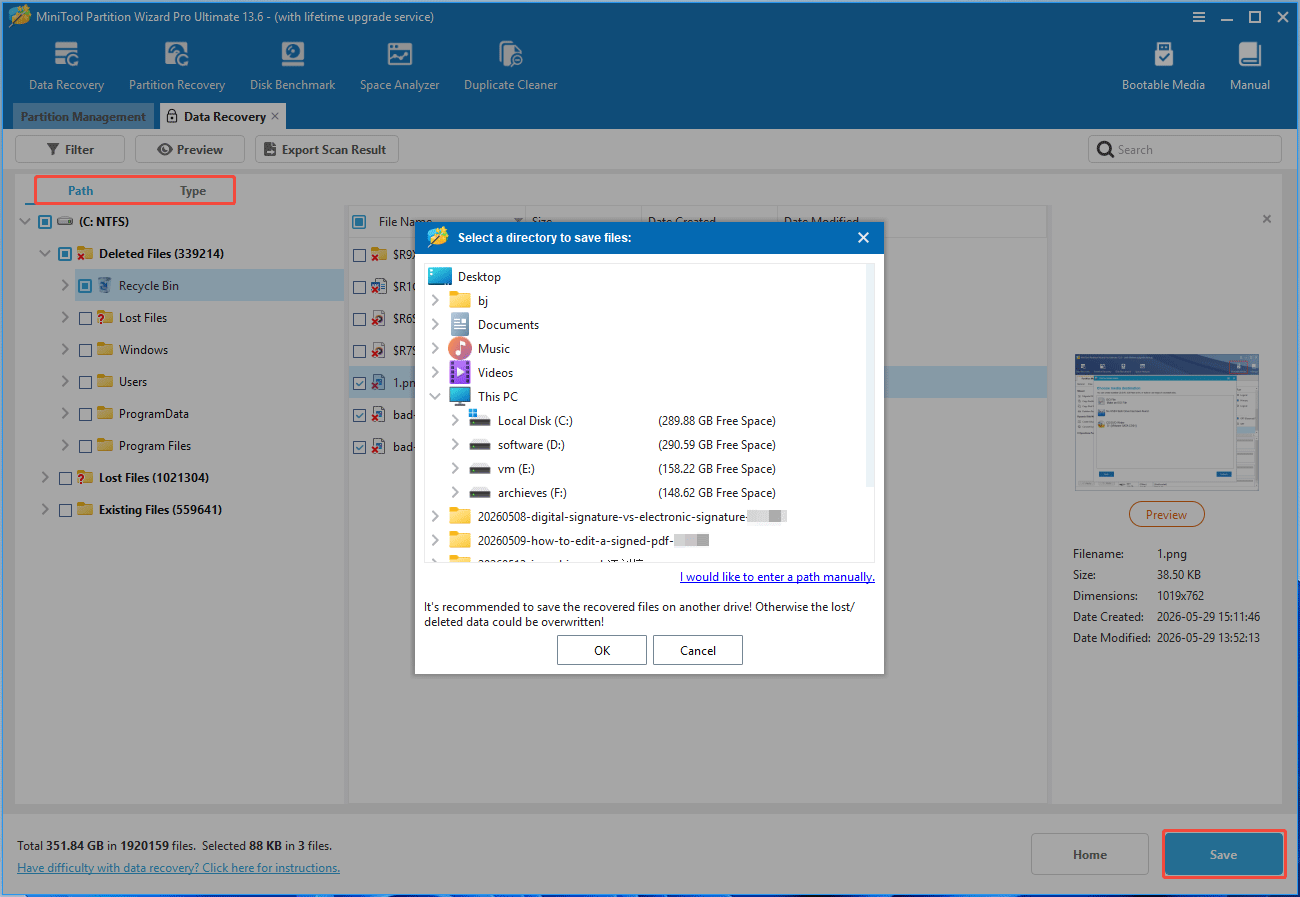Collapse the Deleted Files (339214) node
This screenshot has width=1300, height=897.
(45, 254)
